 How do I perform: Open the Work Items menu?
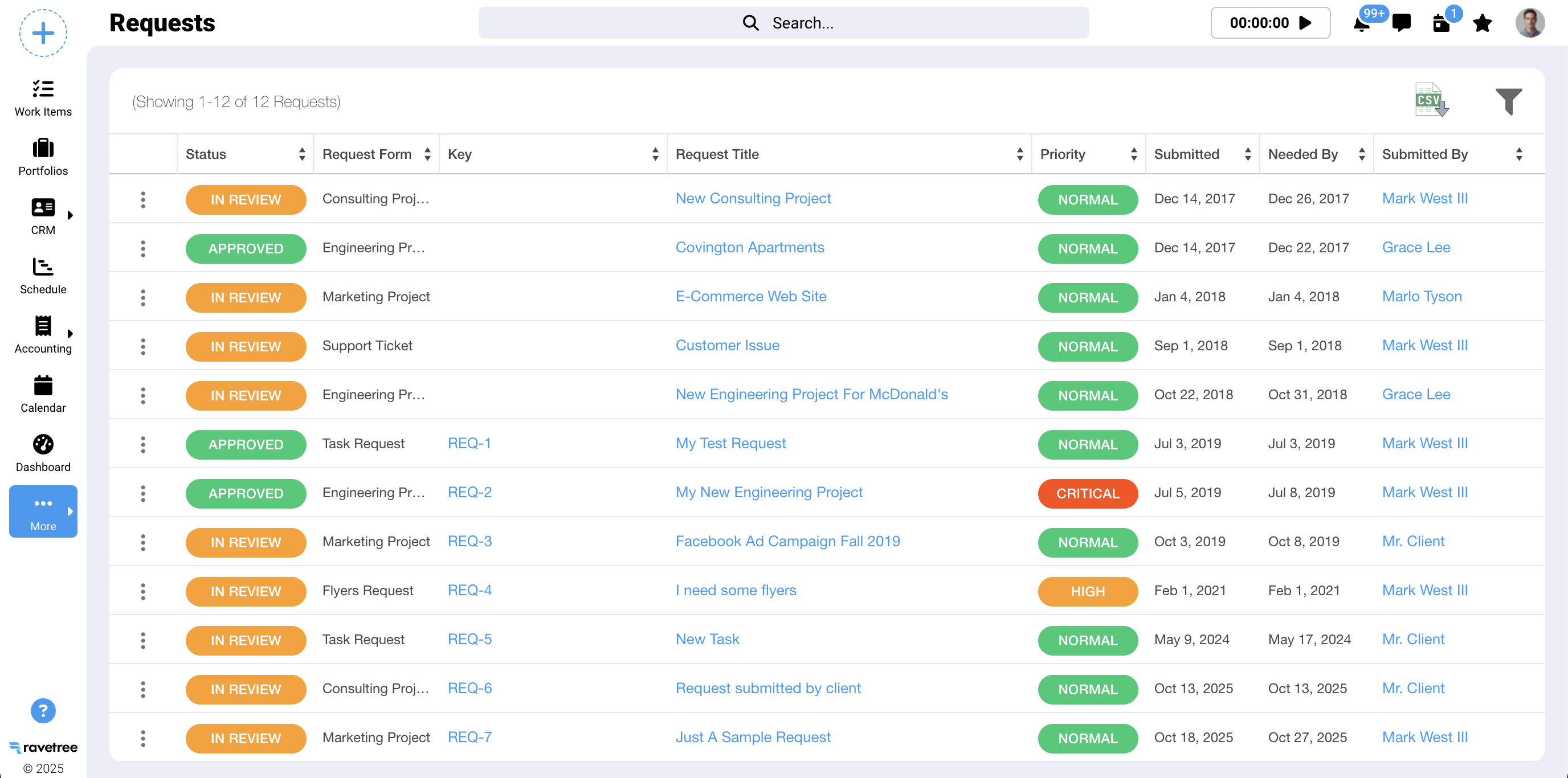point(43,97)
